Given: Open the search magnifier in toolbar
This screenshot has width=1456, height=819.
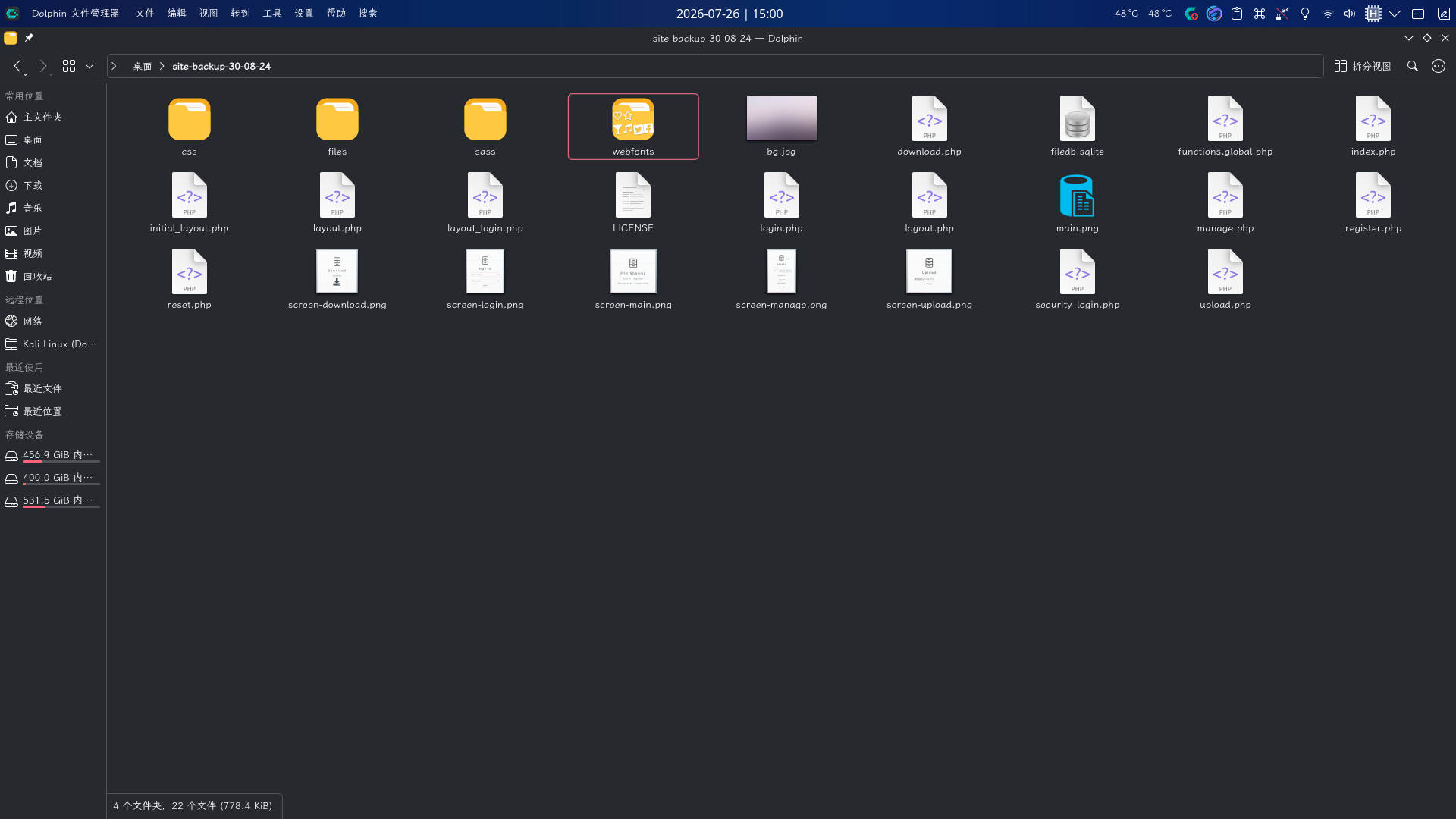Looking at the screenshot, I should click(x=1412, y=67).
